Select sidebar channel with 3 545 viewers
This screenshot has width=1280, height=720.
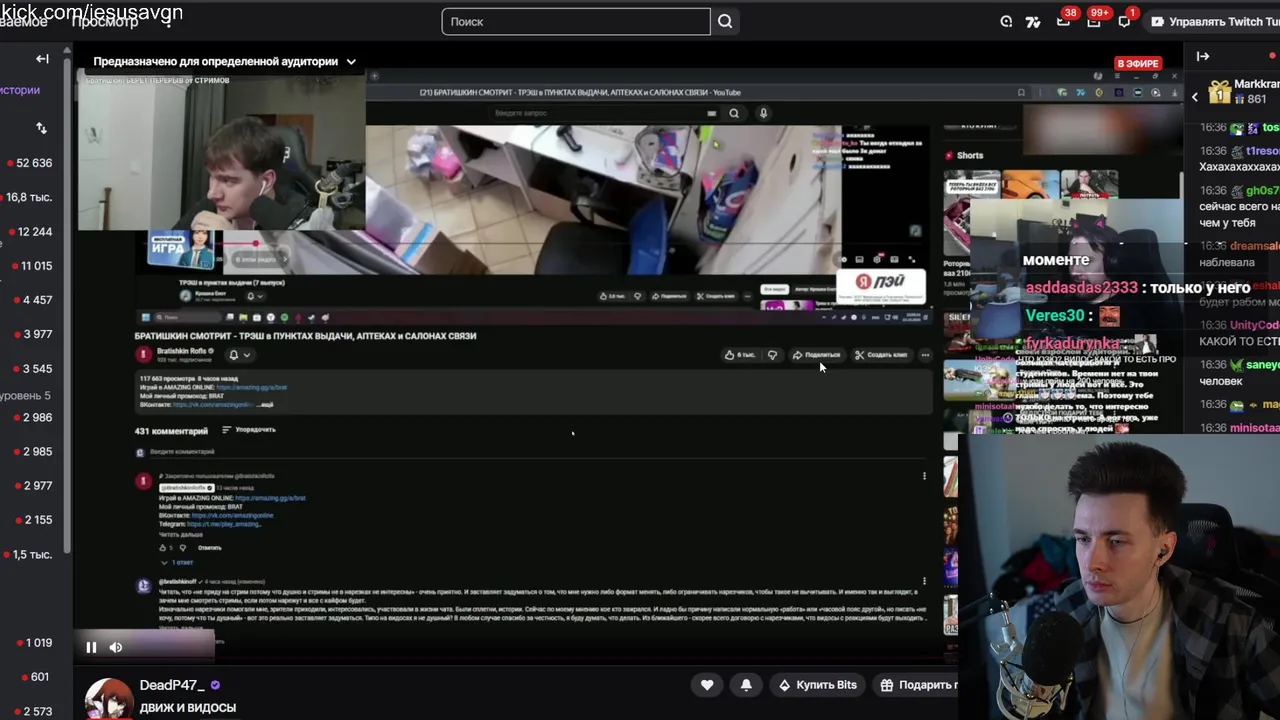tap(31, 368)
